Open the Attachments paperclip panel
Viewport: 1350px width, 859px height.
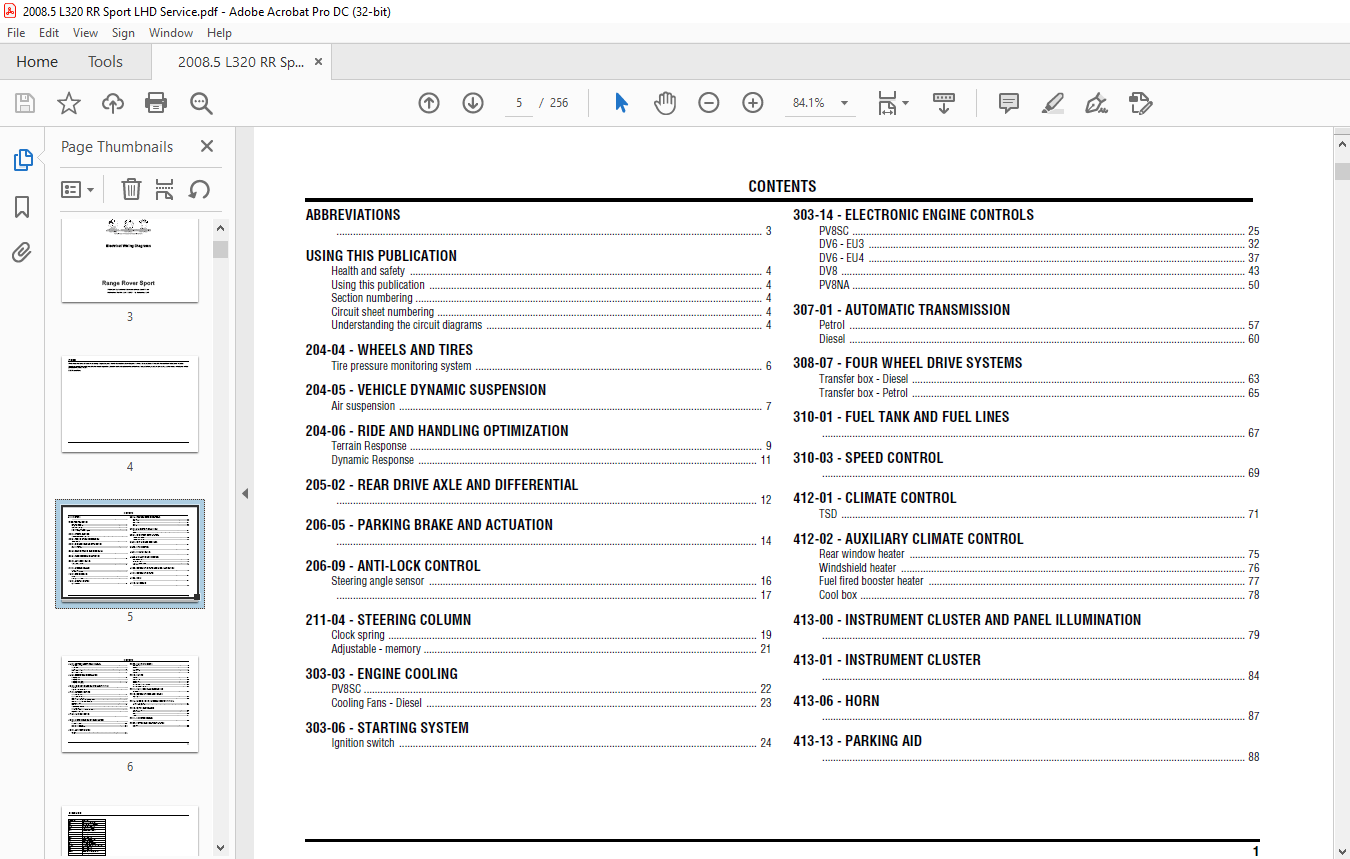(x=22, y=252)
